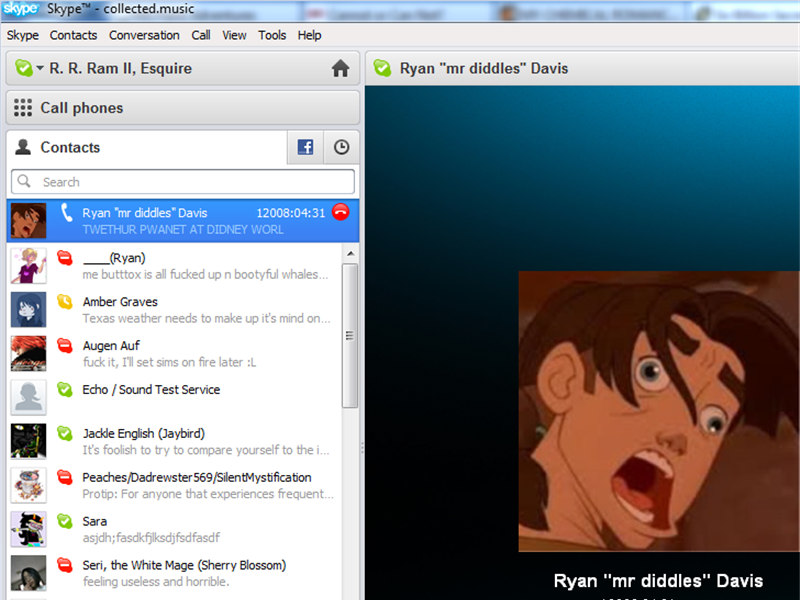The image size is (800, 600).
Task: Open the View menu
Action: coord(234,35)
